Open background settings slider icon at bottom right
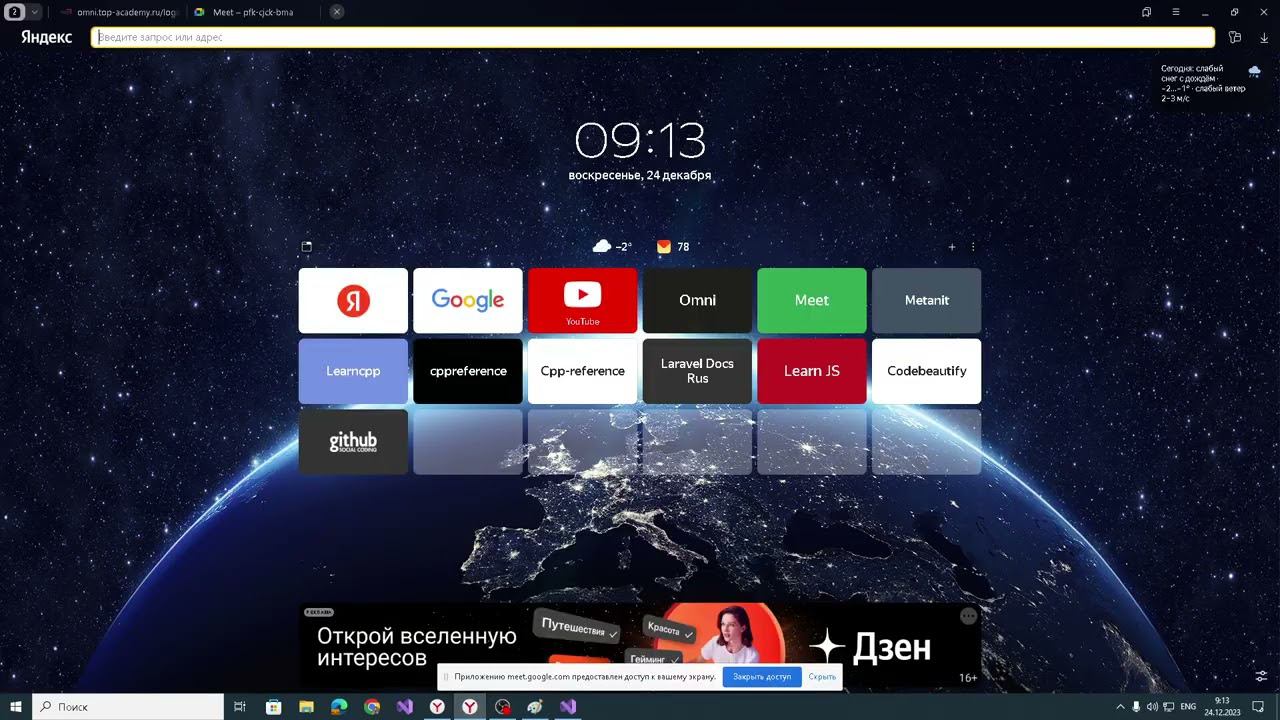Viewport: 1280px width, 720px height. 1261,676
